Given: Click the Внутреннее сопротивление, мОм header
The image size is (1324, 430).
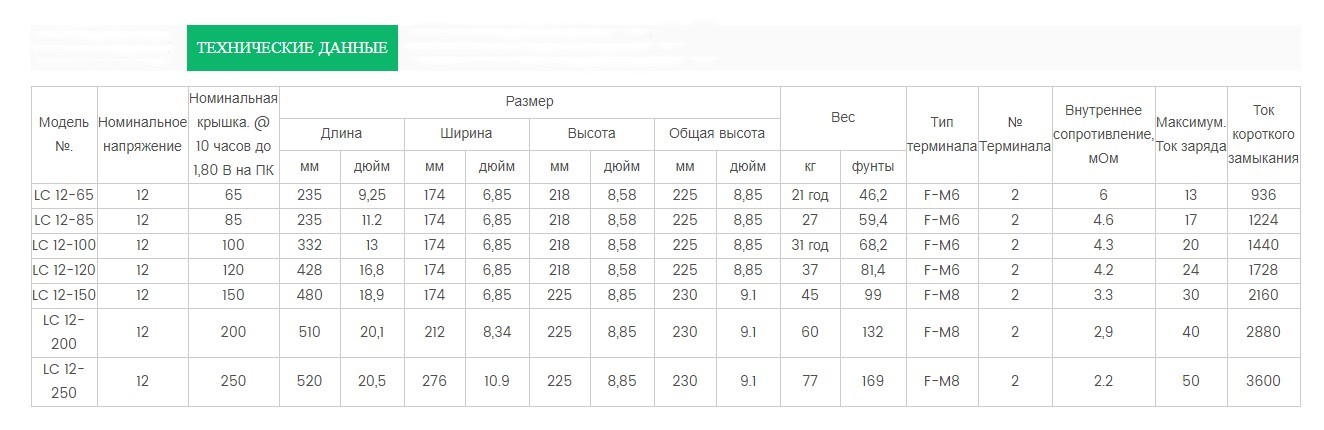Looking at the screenshot, I should [1102, 134].
